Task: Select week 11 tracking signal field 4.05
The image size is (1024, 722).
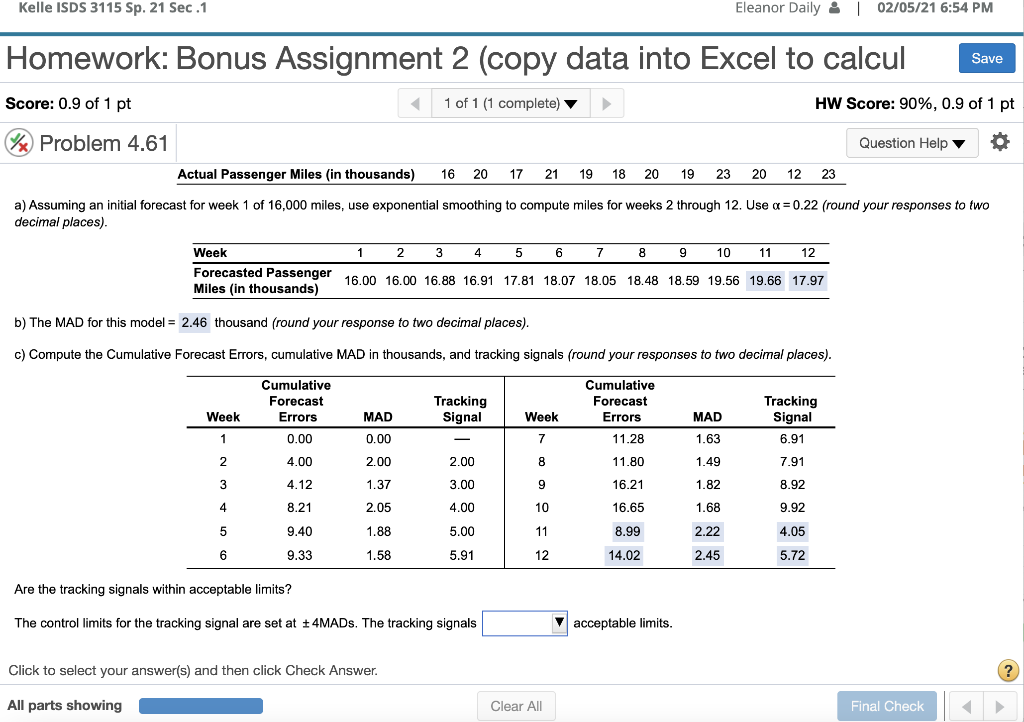Action: [792, 531]
